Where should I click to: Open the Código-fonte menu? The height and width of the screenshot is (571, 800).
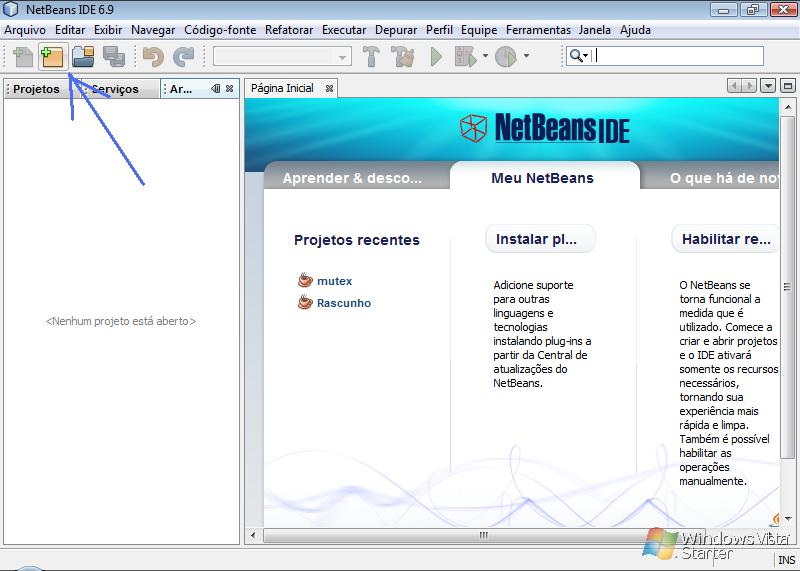tap(220, 30)
